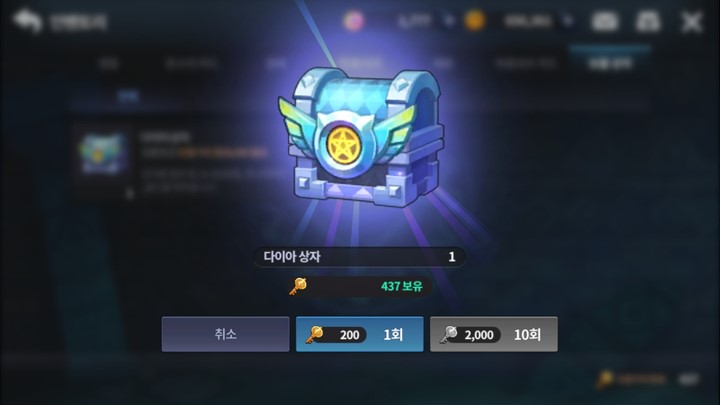Tap the gold coin currency icon
The image size is (720, 405).
[x=475, y=21]
